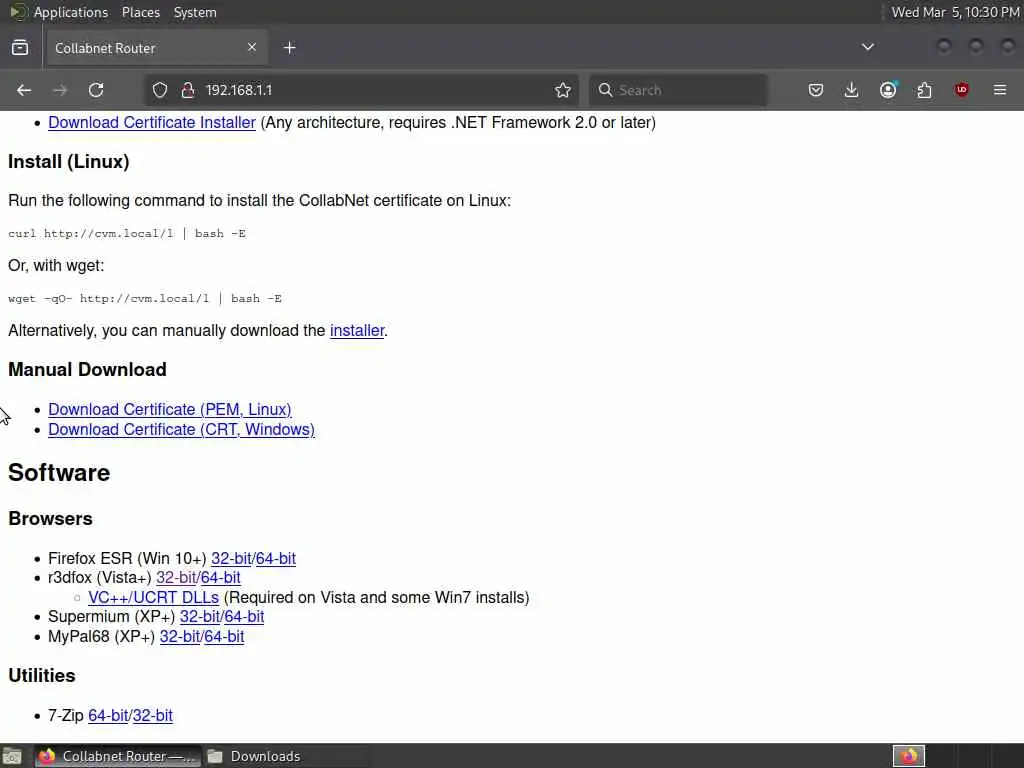Open the Firefox View button

[x=20, y=48]
